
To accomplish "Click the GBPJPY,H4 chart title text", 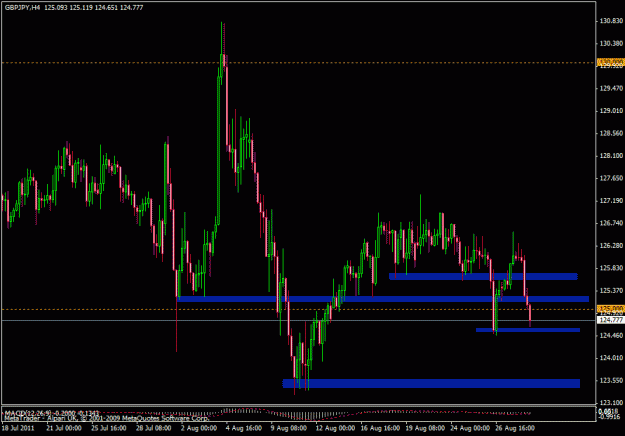I will (22, 8).
